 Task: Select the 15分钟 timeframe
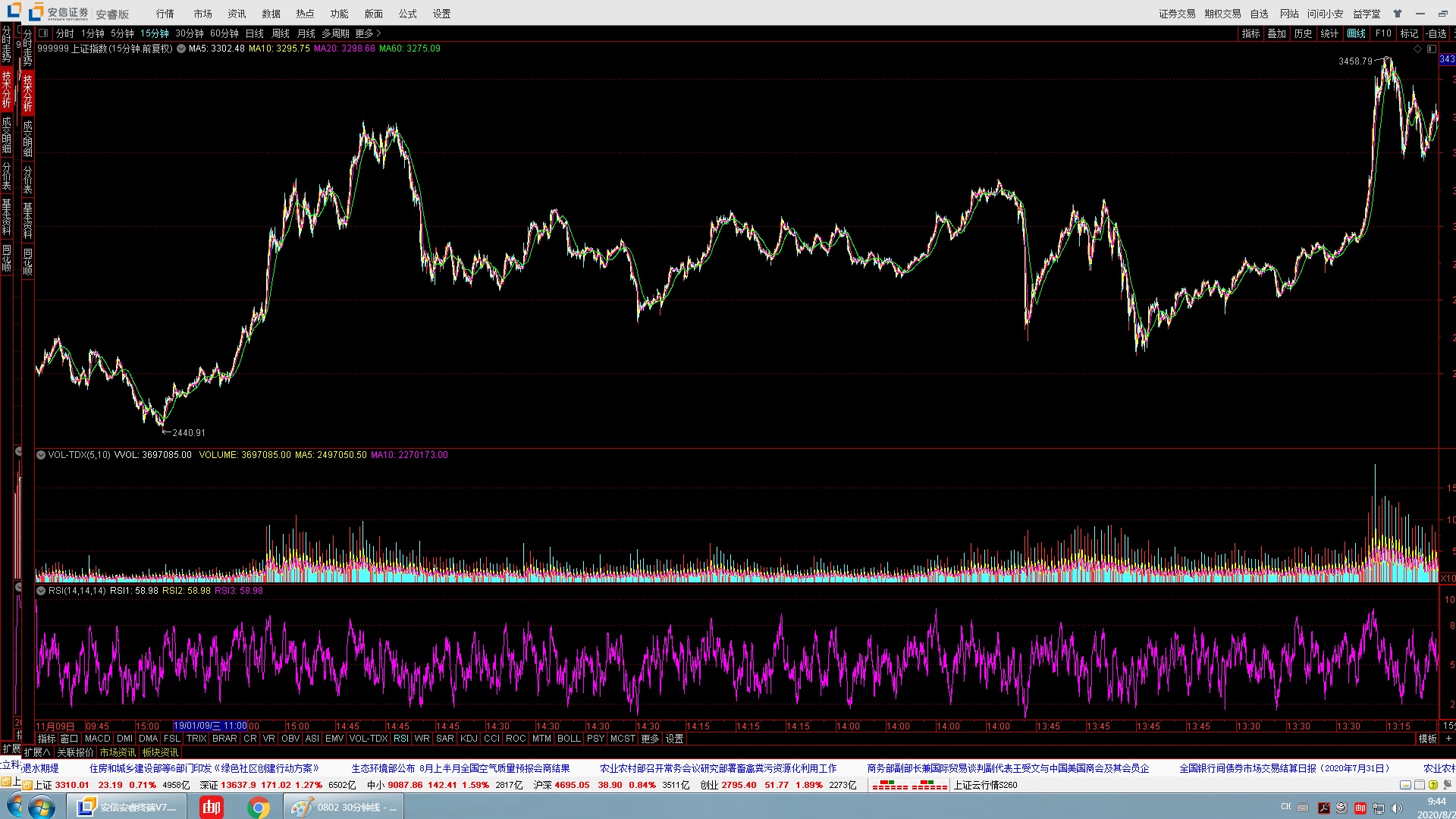click(154, 33)
